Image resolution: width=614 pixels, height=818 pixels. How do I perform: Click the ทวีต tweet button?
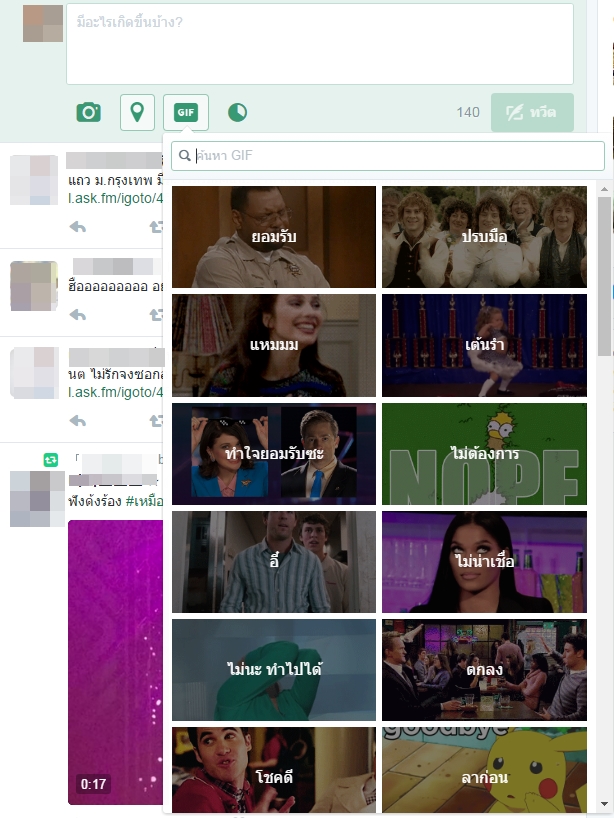[x=532, y=112]
